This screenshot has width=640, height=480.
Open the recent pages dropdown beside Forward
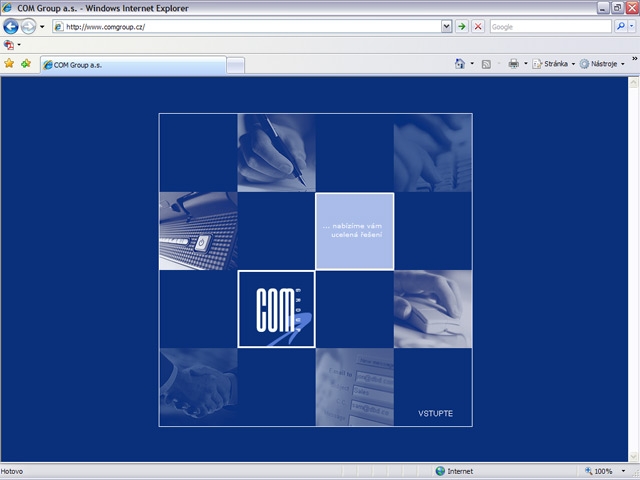[x=42, y=27]
